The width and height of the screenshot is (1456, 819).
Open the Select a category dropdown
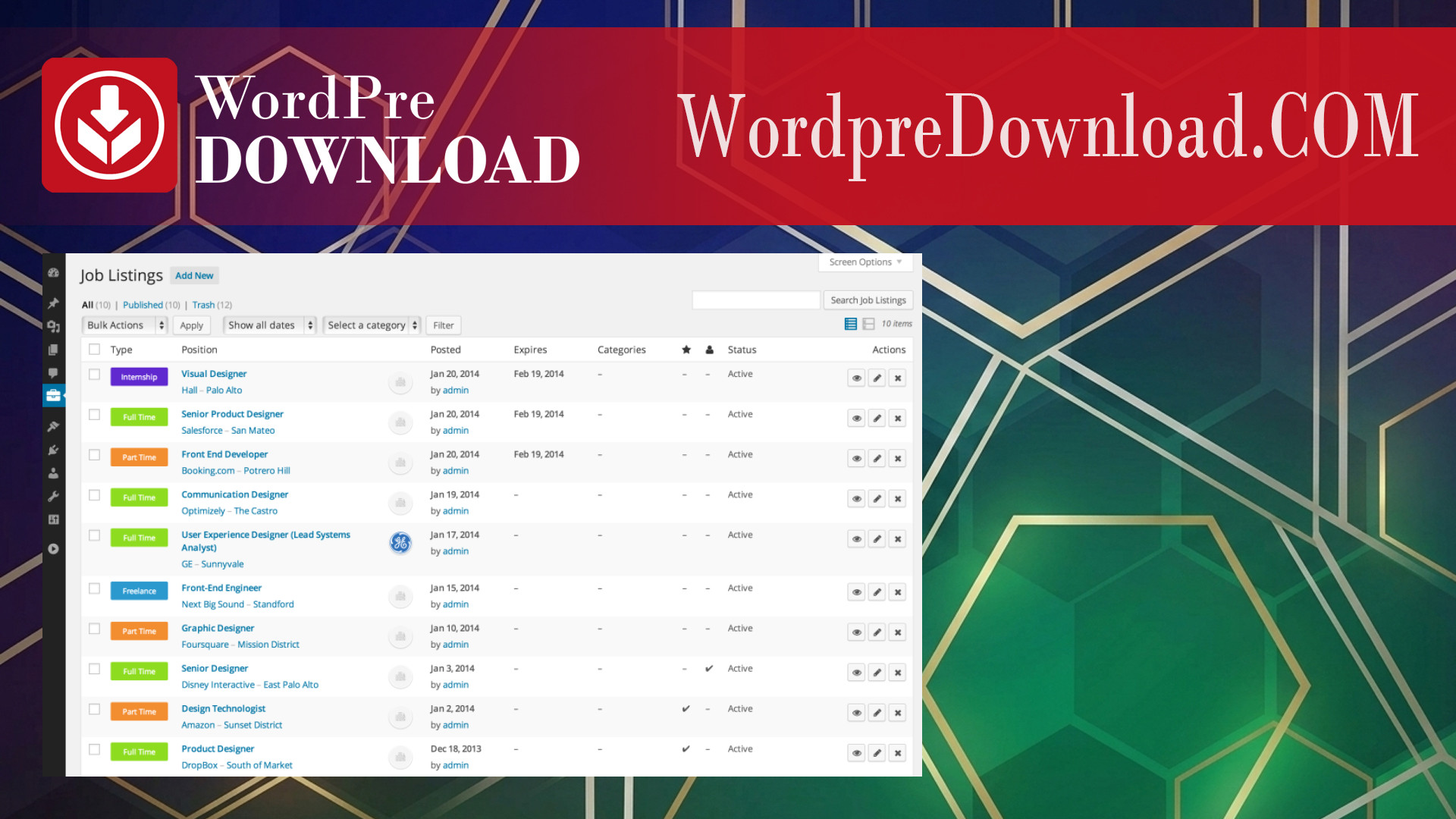pyautogui.click(x=372, y=325)
